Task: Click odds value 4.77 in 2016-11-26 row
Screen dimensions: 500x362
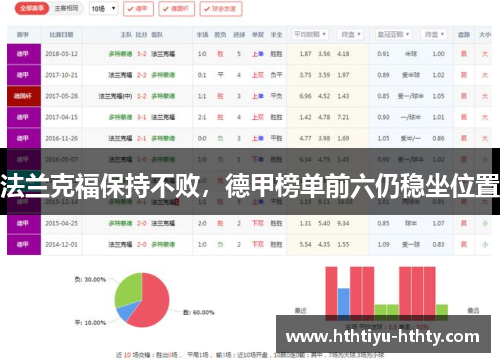Action: click(x=305, y=138)
